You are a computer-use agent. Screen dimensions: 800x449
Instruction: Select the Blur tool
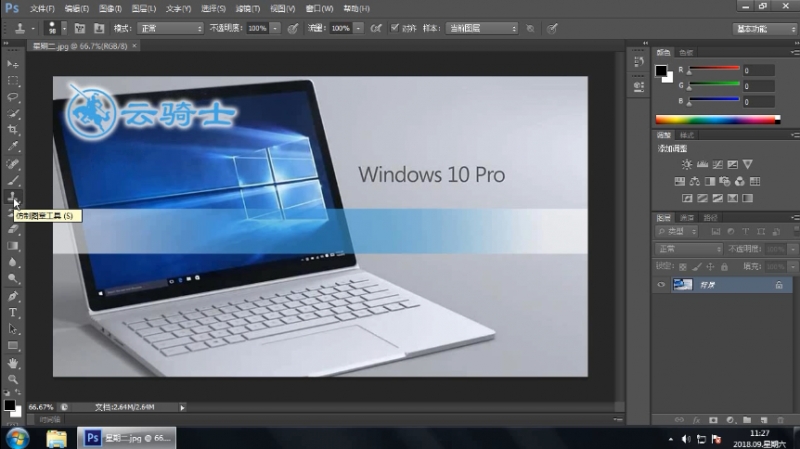click(x=13, y=262)
